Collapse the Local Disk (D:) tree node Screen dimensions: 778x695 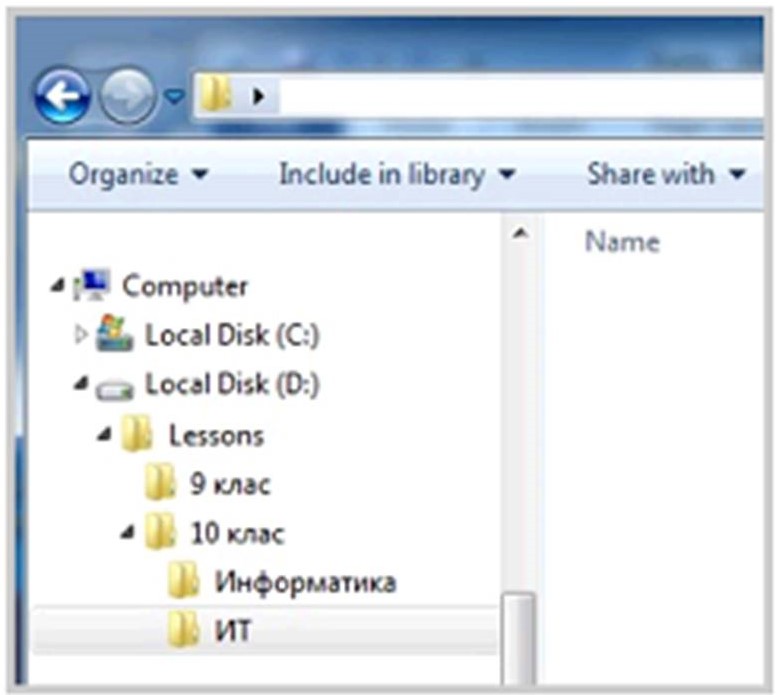pos(81,385)
